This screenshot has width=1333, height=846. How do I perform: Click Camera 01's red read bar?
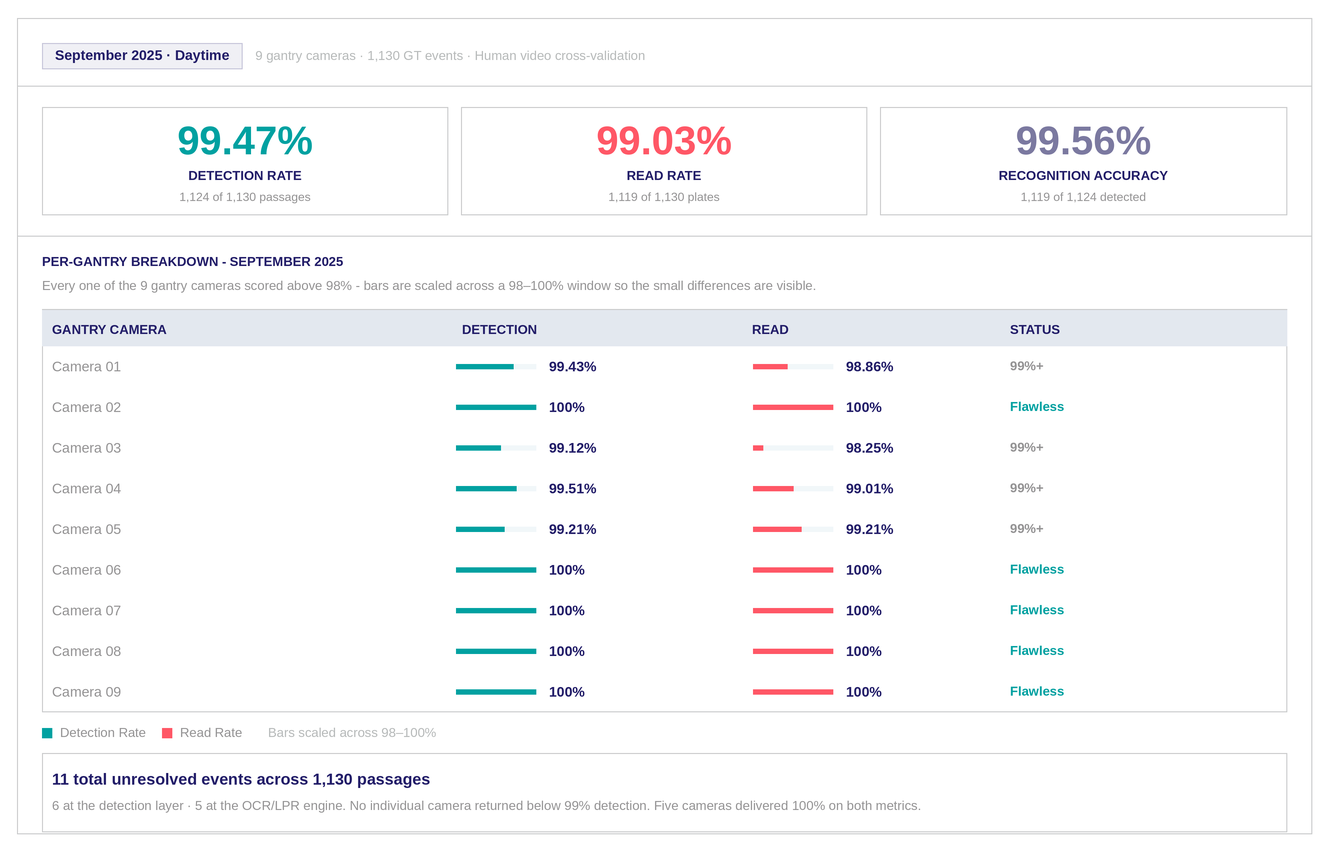point(770,367)
